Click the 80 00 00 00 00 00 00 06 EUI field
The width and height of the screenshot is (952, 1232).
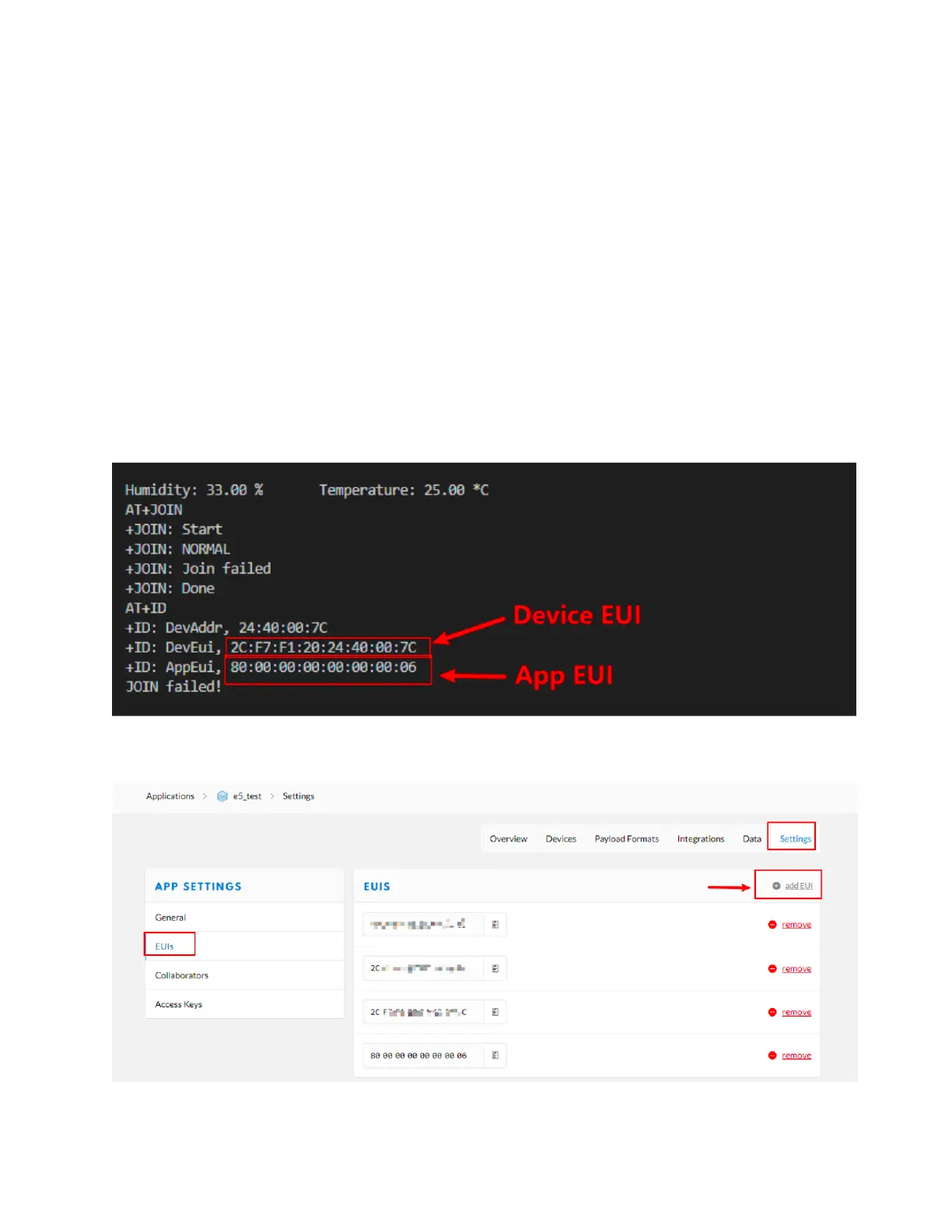click(x=423, y=1055)
